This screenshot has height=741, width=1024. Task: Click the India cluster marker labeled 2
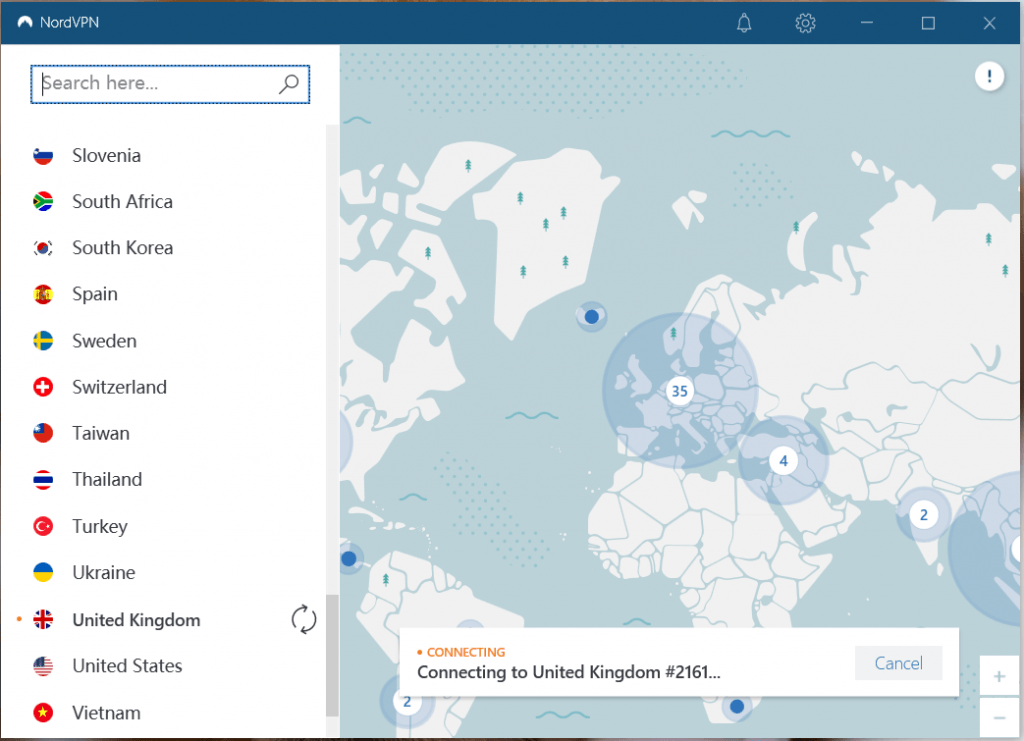coord(923,515)
